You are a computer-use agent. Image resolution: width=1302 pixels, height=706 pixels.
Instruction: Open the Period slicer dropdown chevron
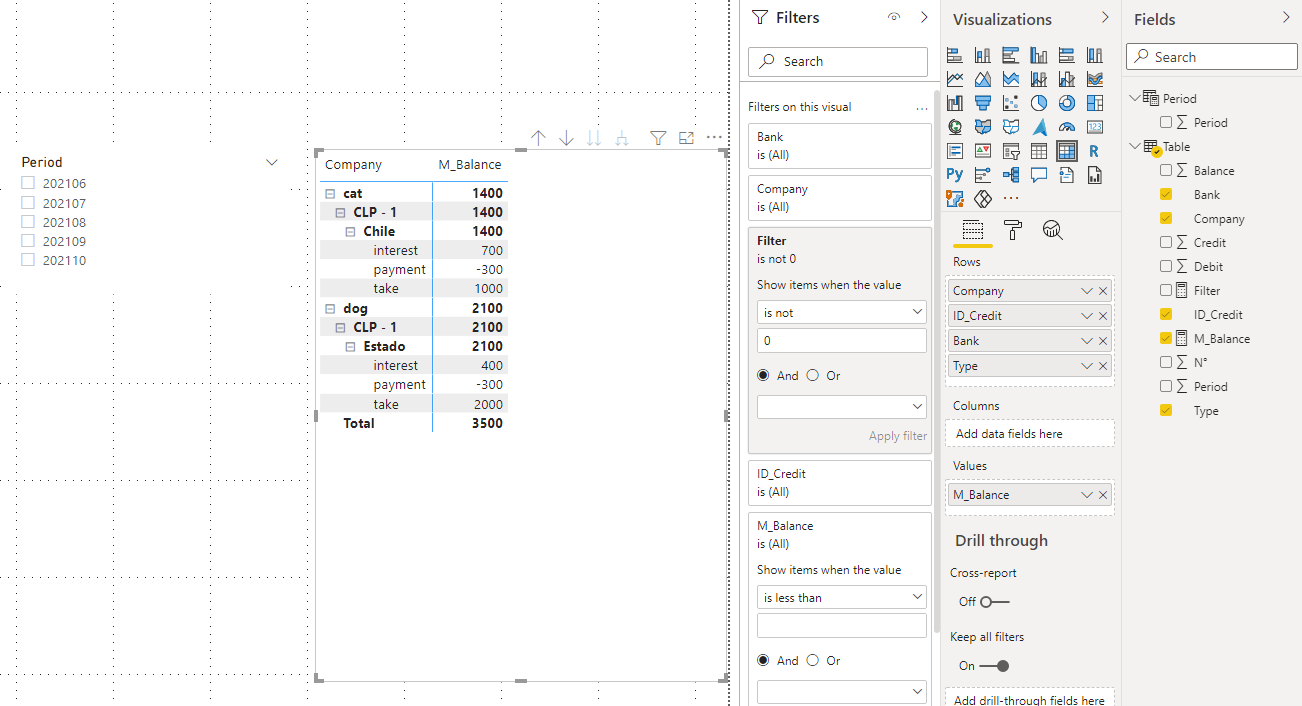coord(272,162)
